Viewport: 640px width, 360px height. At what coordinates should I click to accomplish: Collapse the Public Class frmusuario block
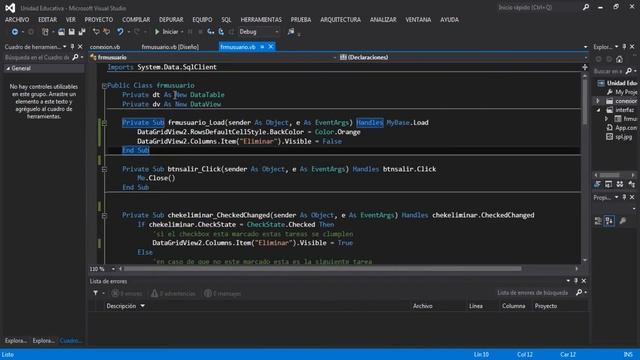point(104,86)
